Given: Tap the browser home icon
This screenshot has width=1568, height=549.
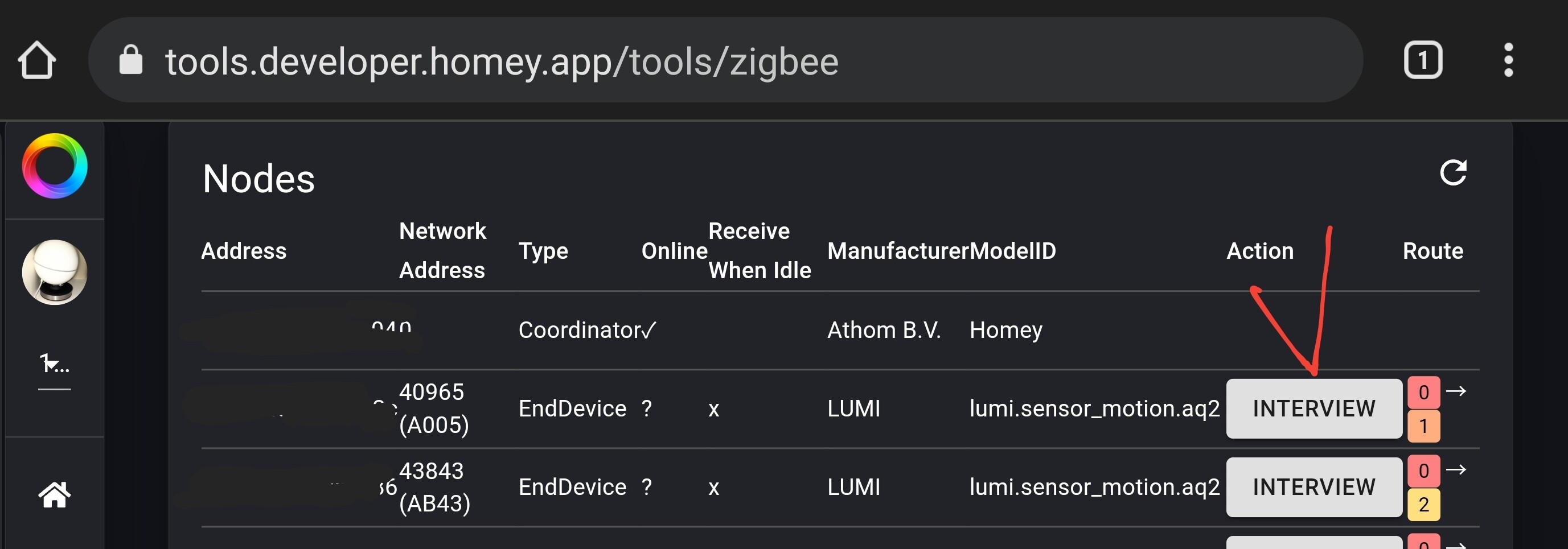Looking at the screenshot, I should click(37, 60).
